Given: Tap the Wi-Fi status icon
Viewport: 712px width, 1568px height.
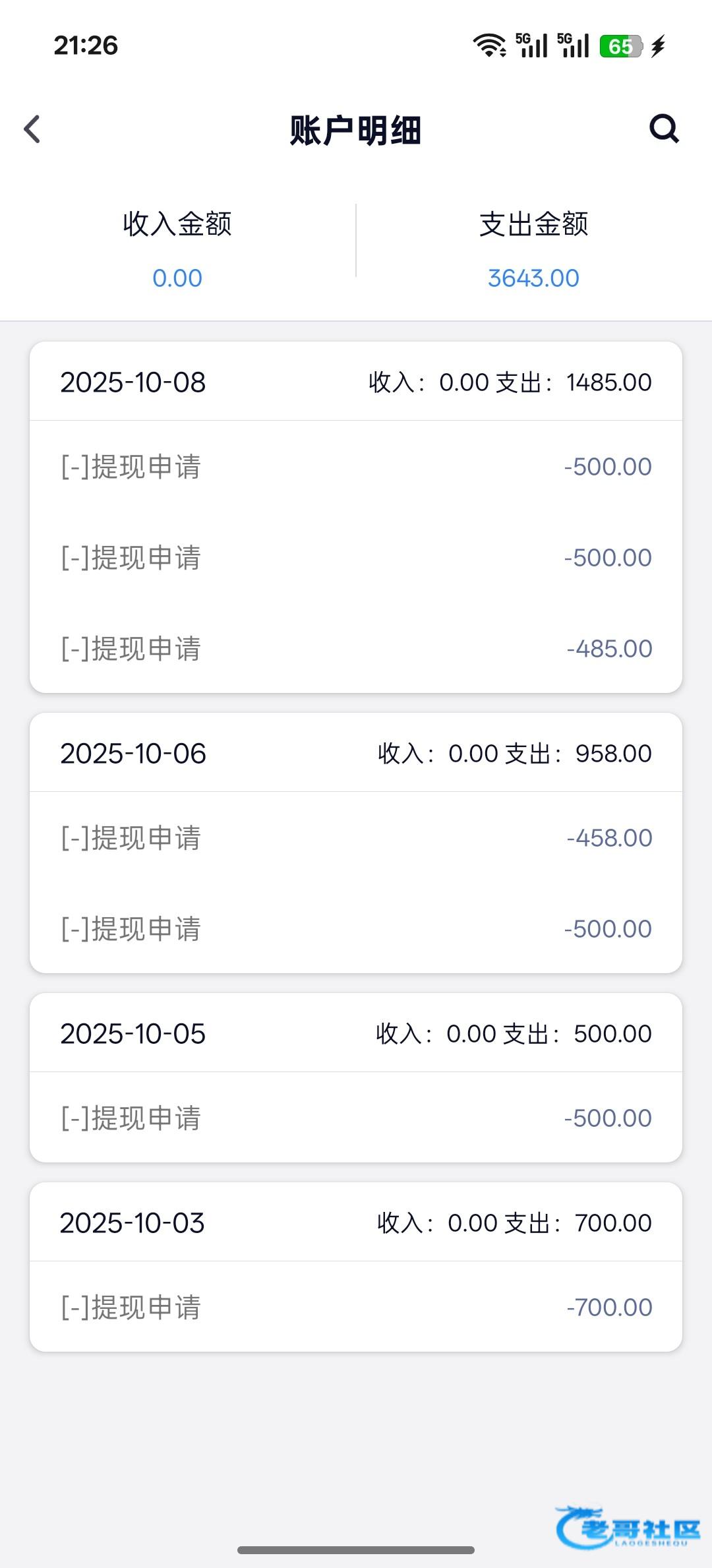Looking at the screenshot, I should pyautogui.click(x=489, y=45).
